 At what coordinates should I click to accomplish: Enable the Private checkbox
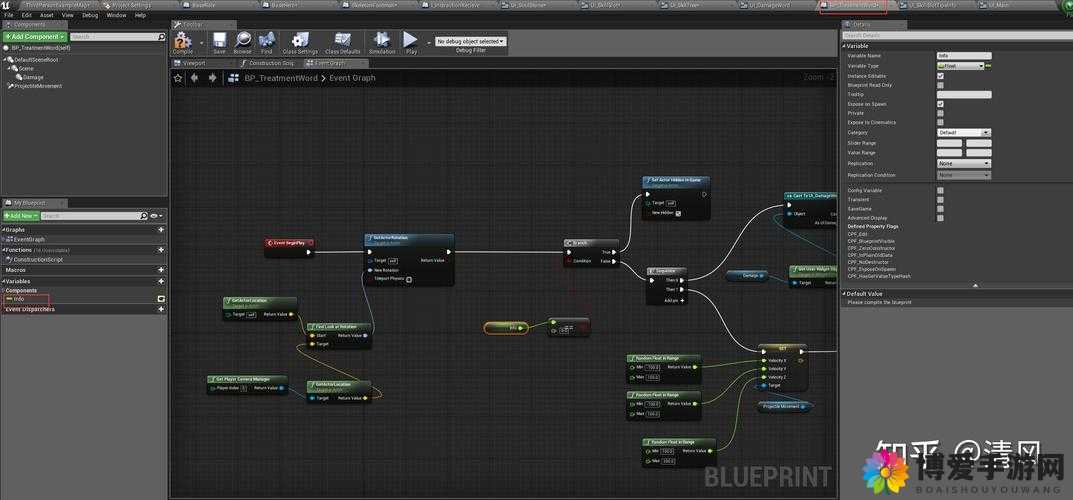coord(940,113)
